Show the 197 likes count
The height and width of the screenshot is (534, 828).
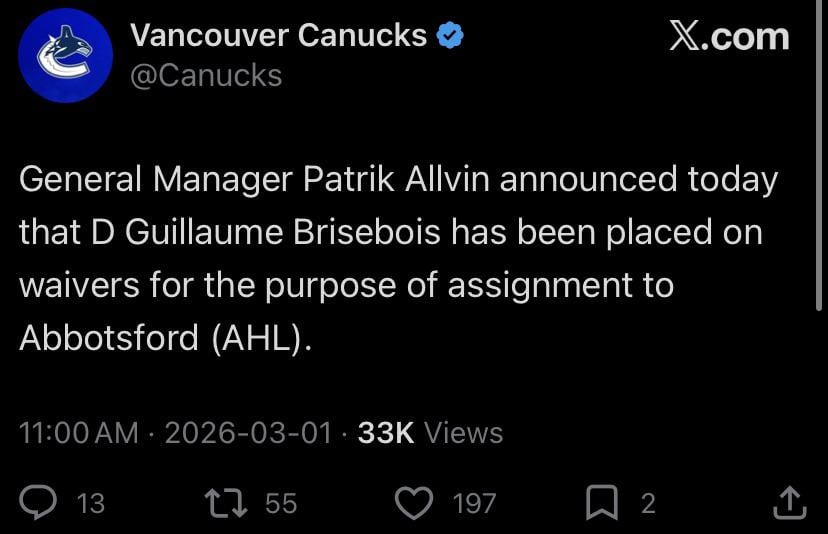pyautogui.click(x=474, y=503)
